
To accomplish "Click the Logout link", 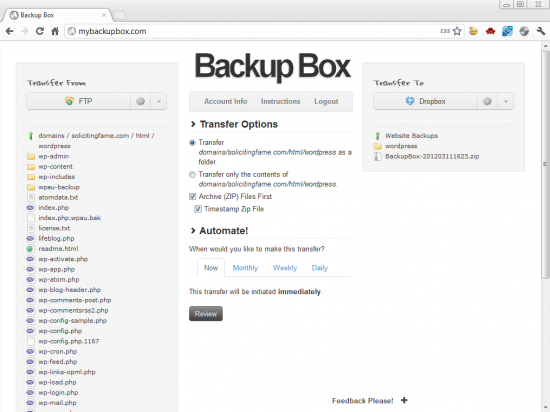I will point(326,101).
